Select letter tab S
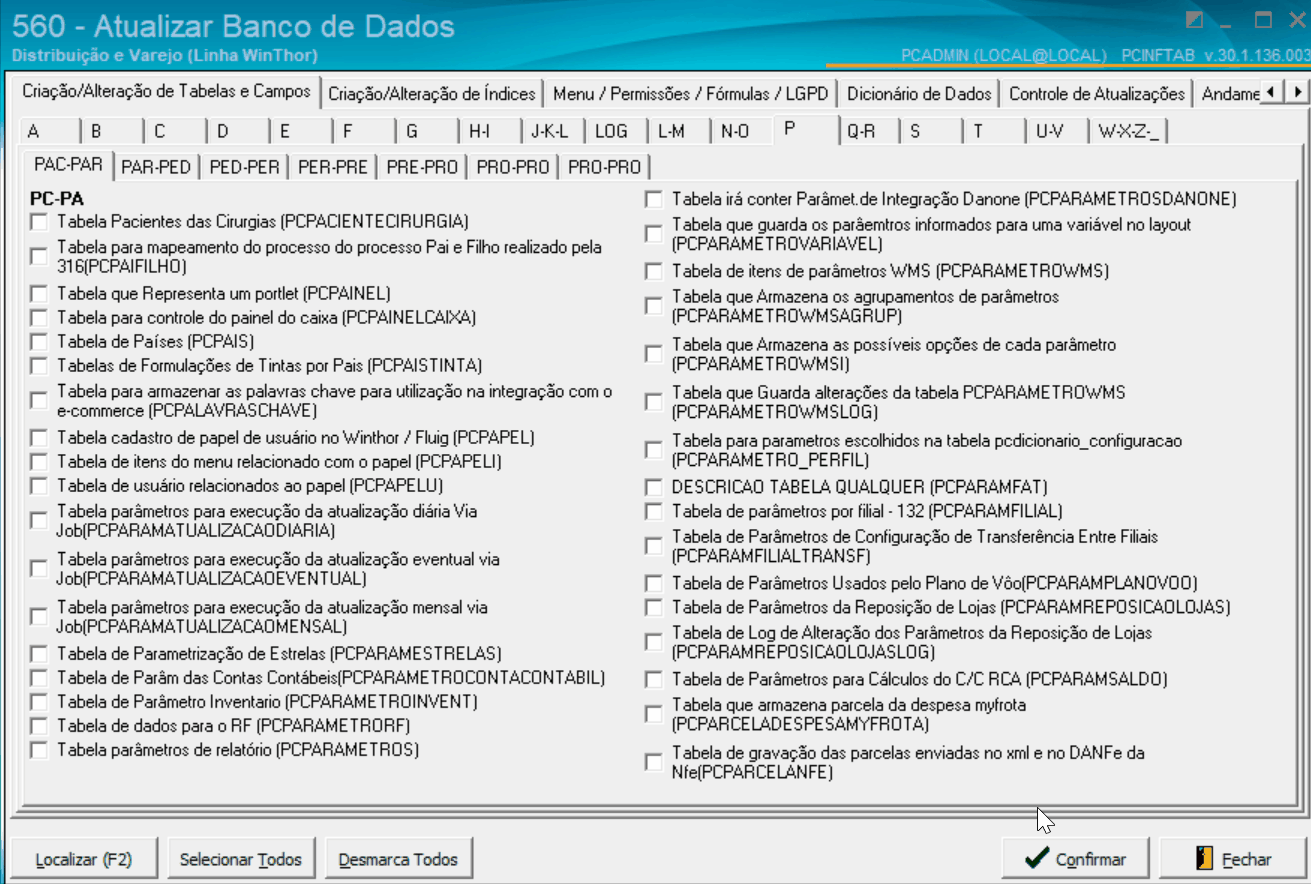Screen dimensions: 1311x884 [x=930, y=132]
